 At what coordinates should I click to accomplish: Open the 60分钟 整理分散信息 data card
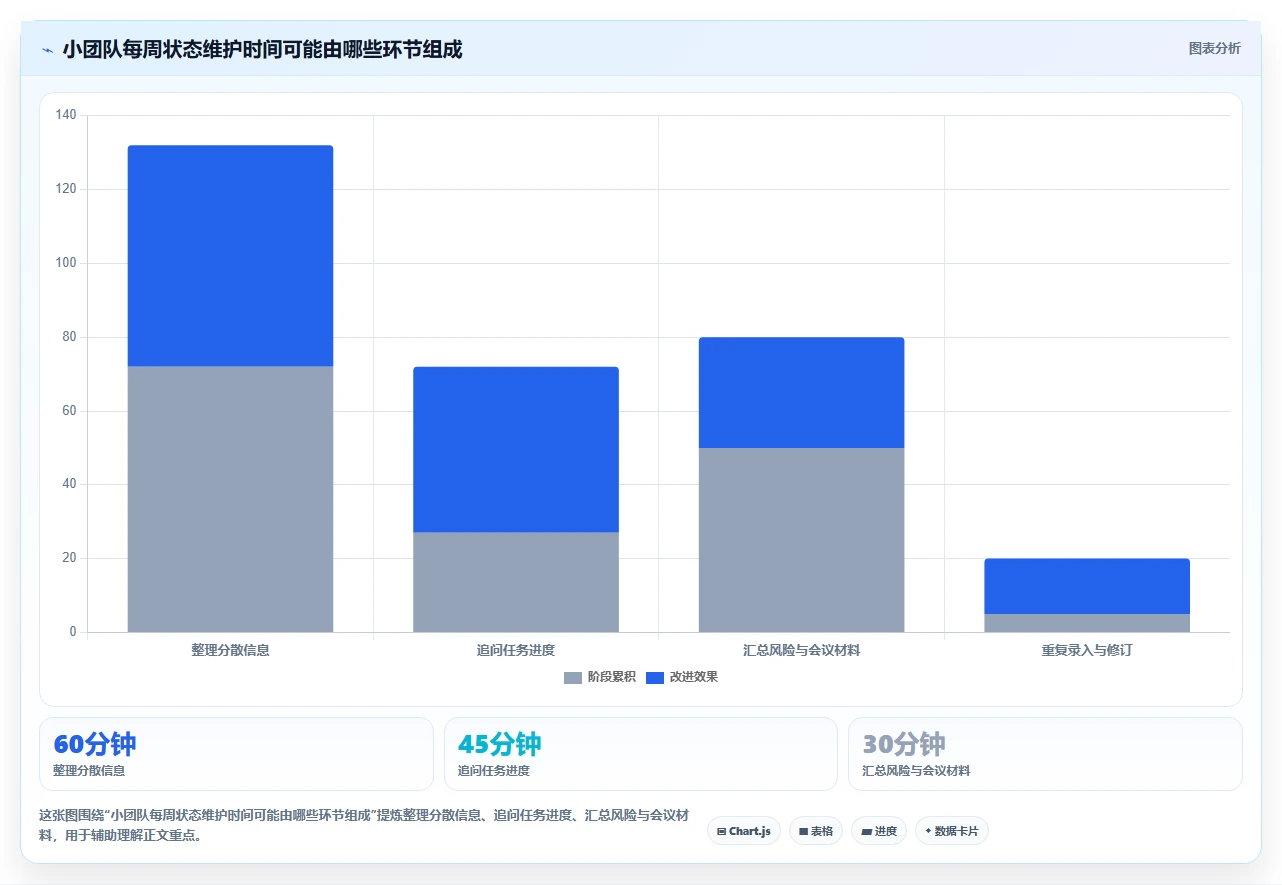[236, 754]
